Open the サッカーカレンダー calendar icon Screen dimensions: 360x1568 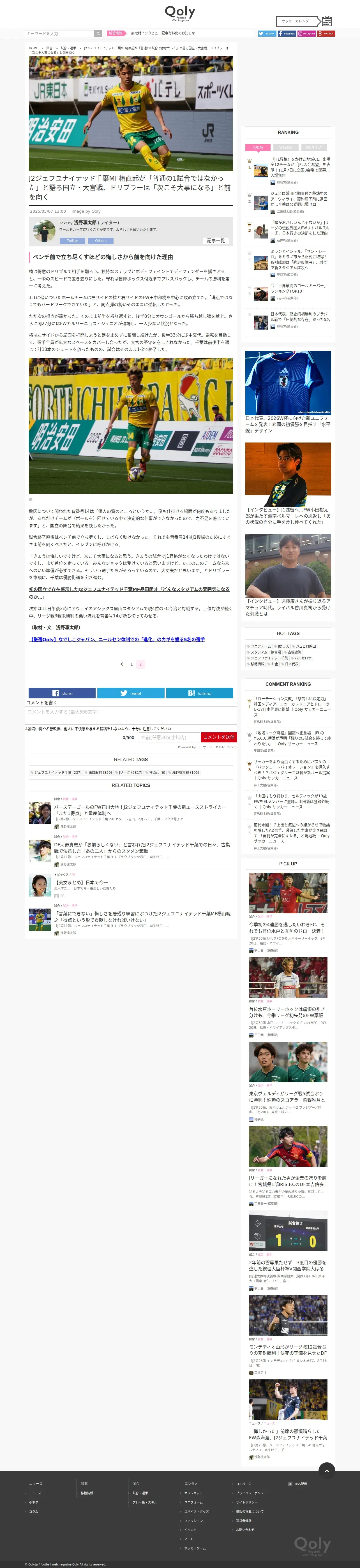click(x=327, y=21)
